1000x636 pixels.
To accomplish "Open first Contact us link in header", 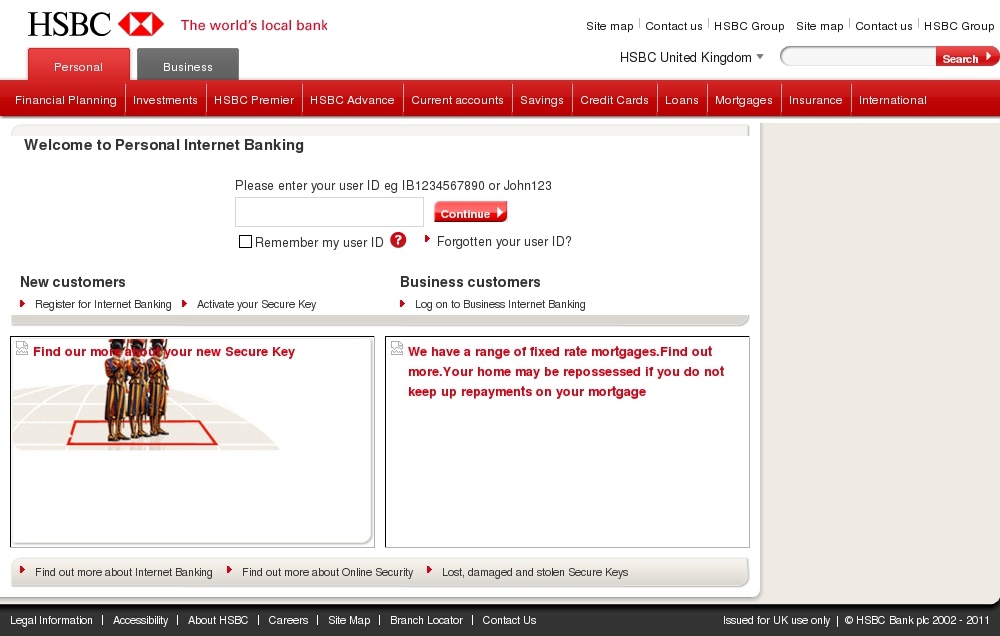I will [x=673, y=26].
